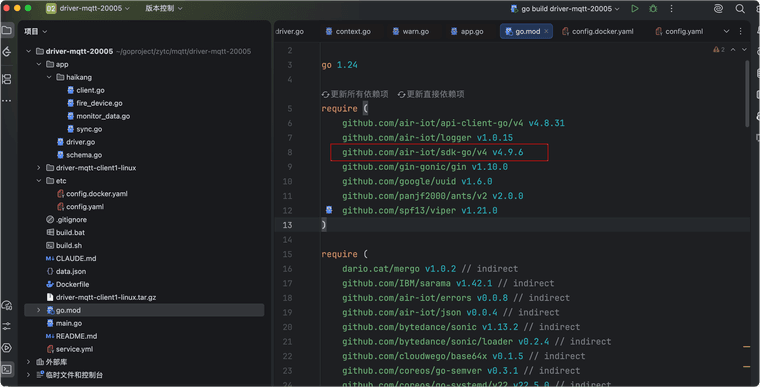The width and height of the screenshot is (760, 387).
Task: Jump to next highlighted problem arrow
Action: (744, 49)
